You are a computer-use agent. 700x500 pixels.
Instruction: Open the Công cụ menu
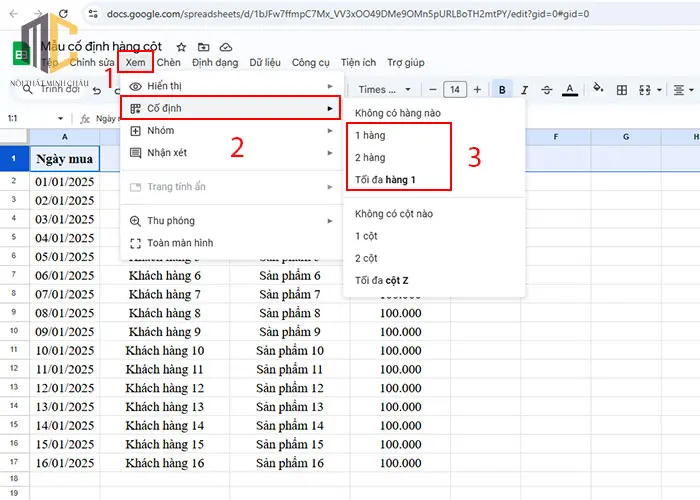pyautogui.click(x=311, y=62)
